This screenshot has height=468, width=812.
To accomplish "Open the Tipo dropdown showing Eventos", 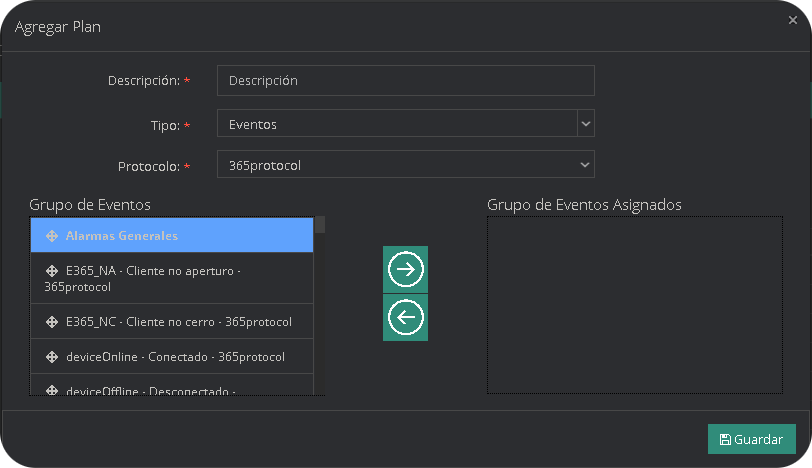I will [x=397, y=125].
